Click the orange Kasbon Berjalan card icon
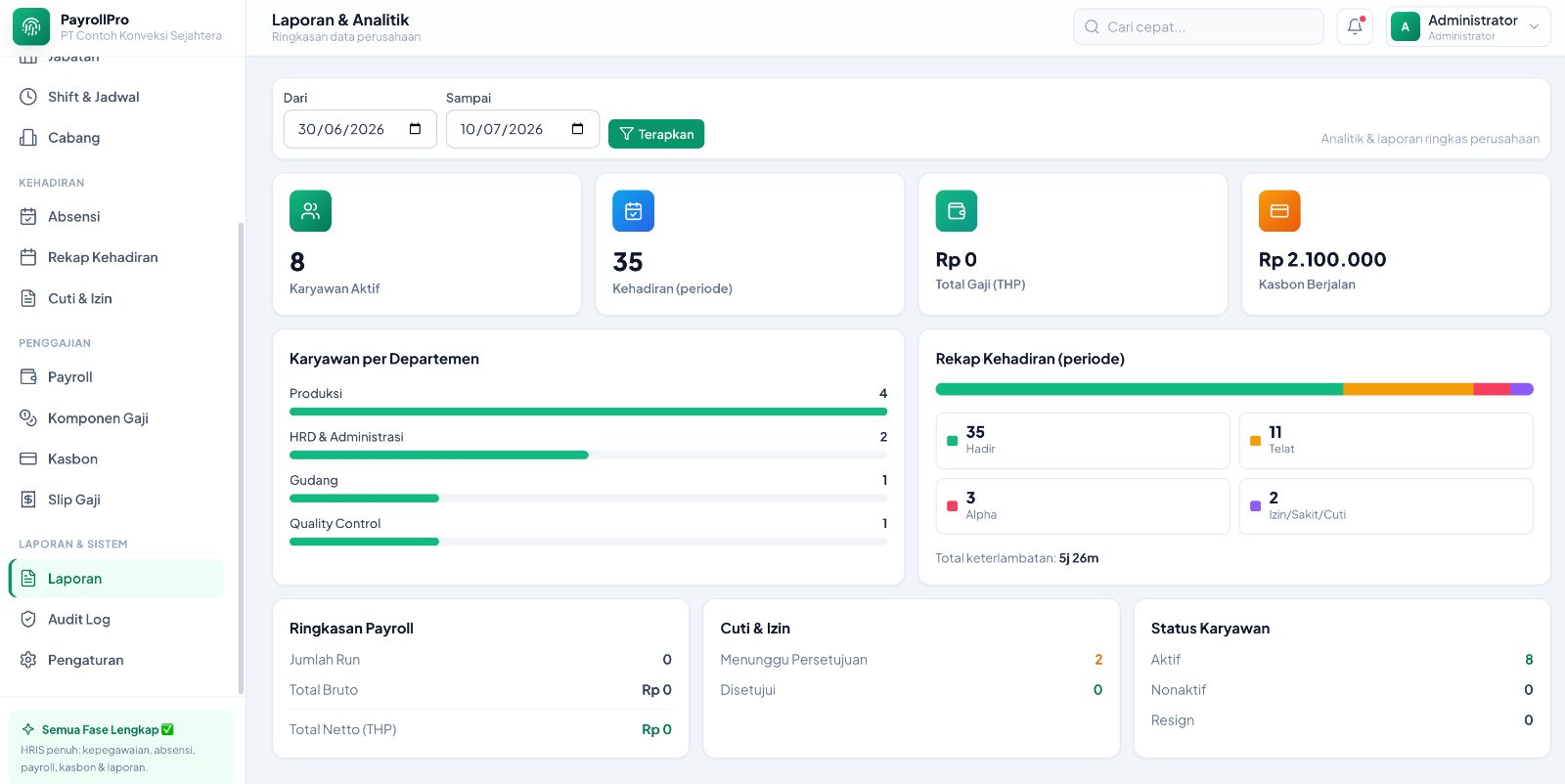Viewport: 1565px width, 784px height. [x=1279, y=211]
